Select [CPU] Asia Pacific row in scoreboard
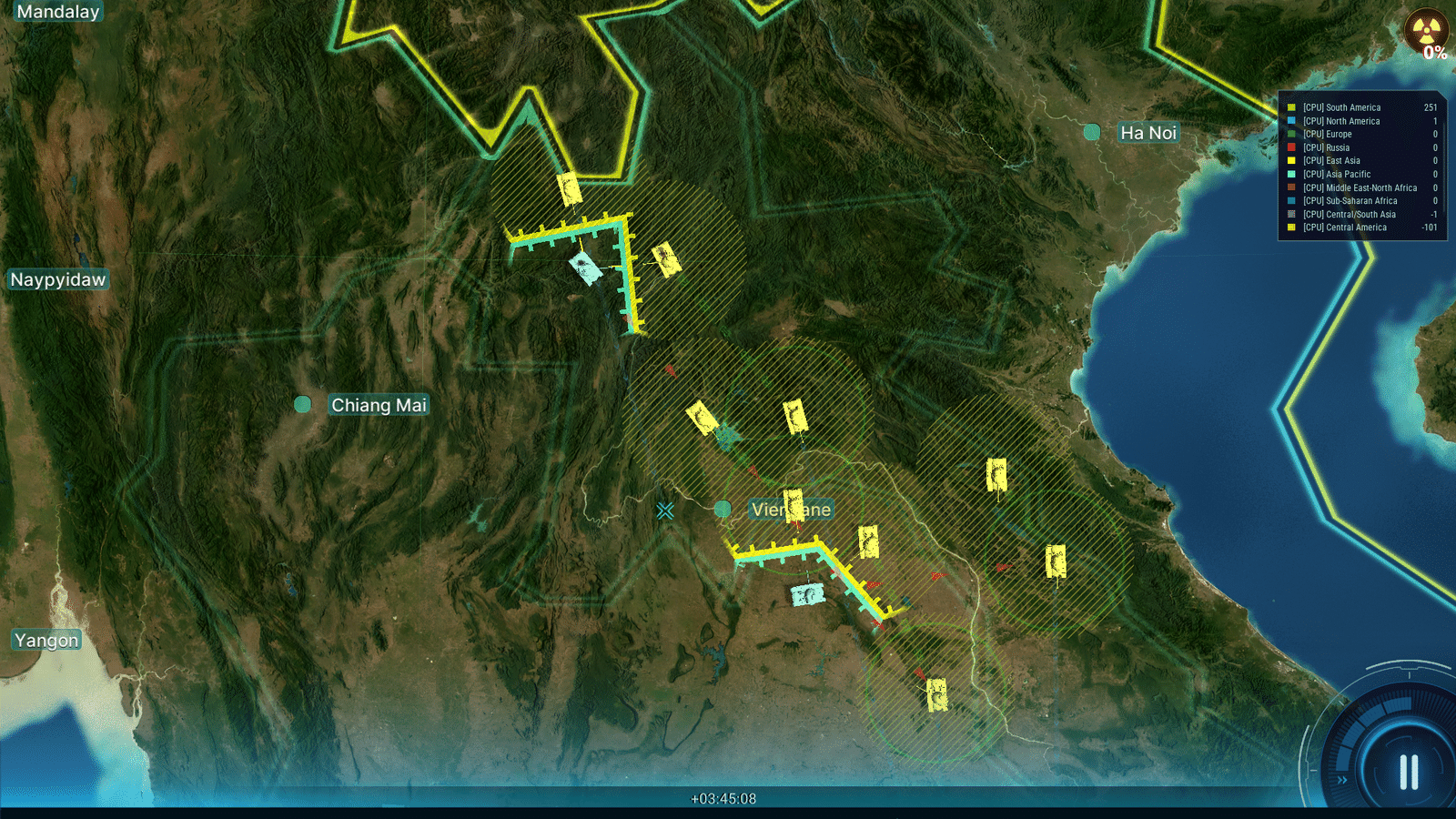This screenshot has width=1456, height=819. (x=1362, y=174)
